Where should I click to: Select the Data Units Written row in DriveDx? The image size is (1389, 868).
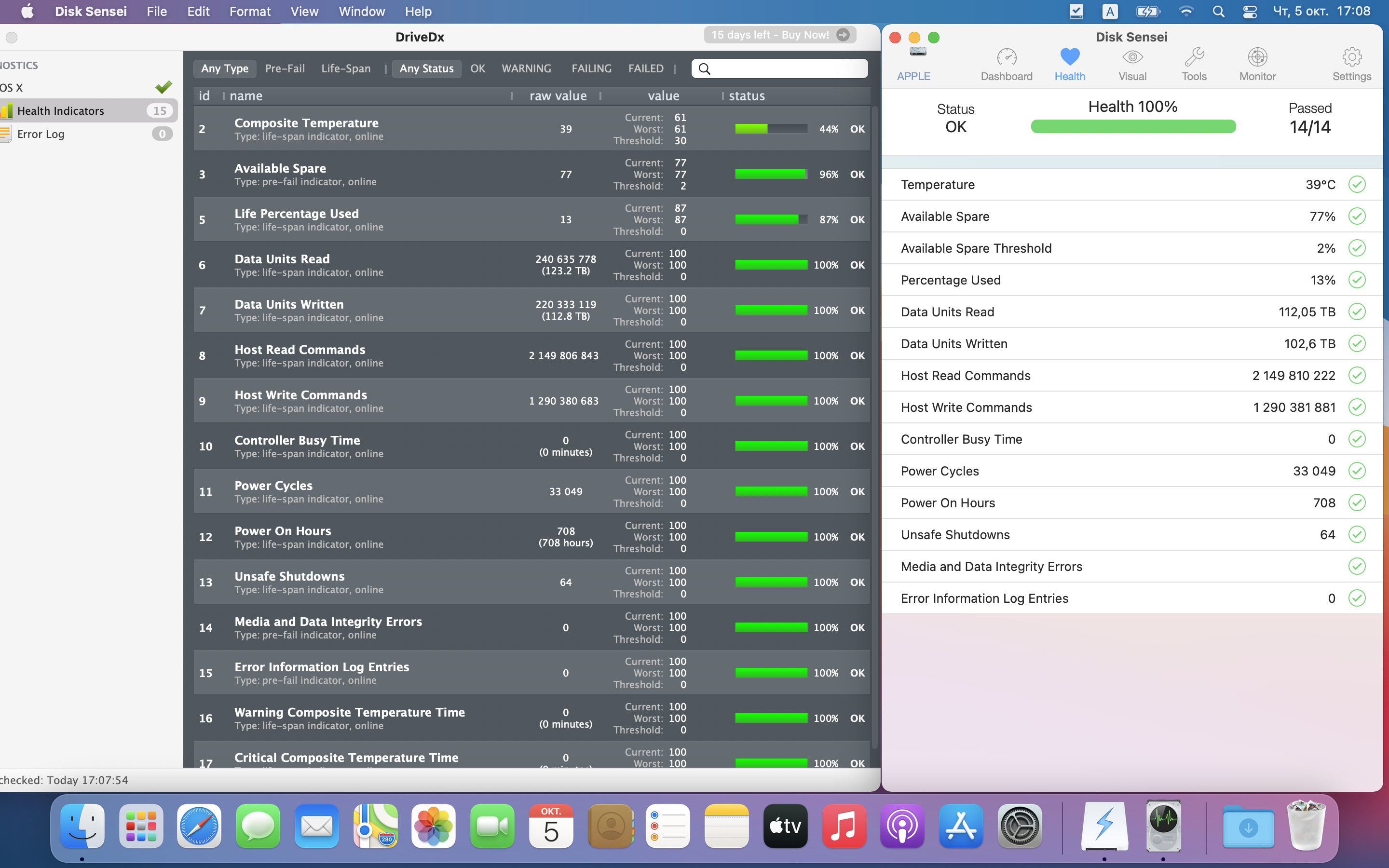pos(531,310)
